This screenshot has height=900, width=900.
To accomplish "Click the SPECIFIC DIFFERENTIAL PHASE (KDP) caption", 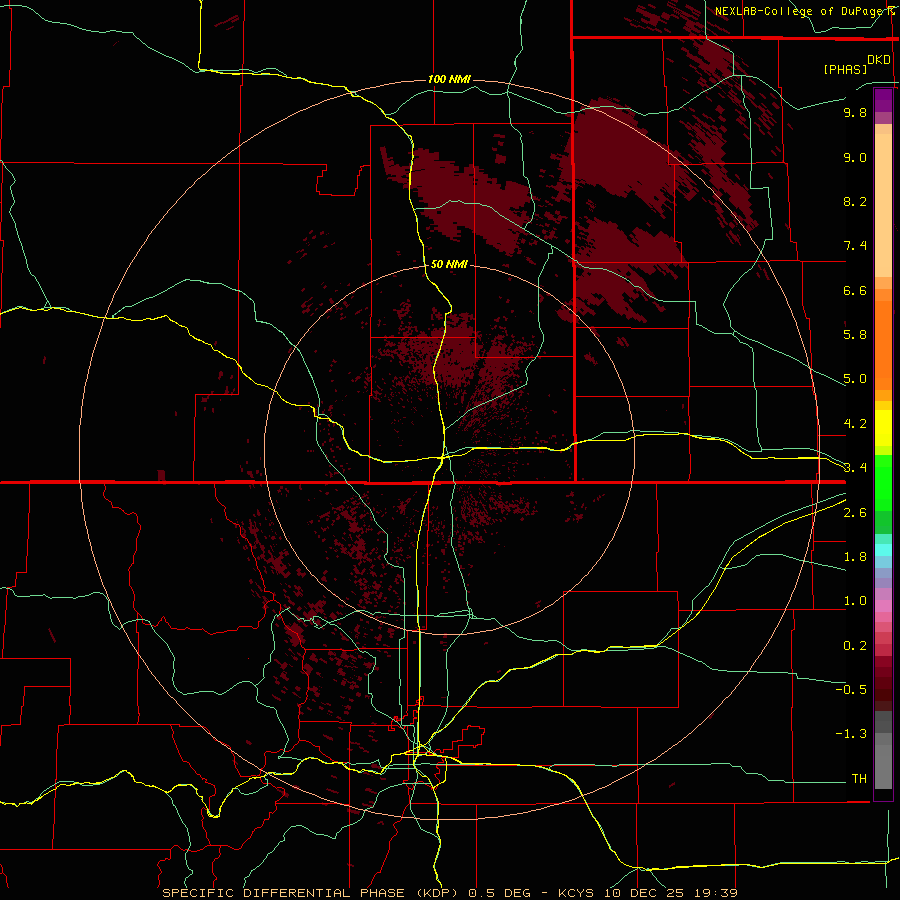I will click(310, 893).
